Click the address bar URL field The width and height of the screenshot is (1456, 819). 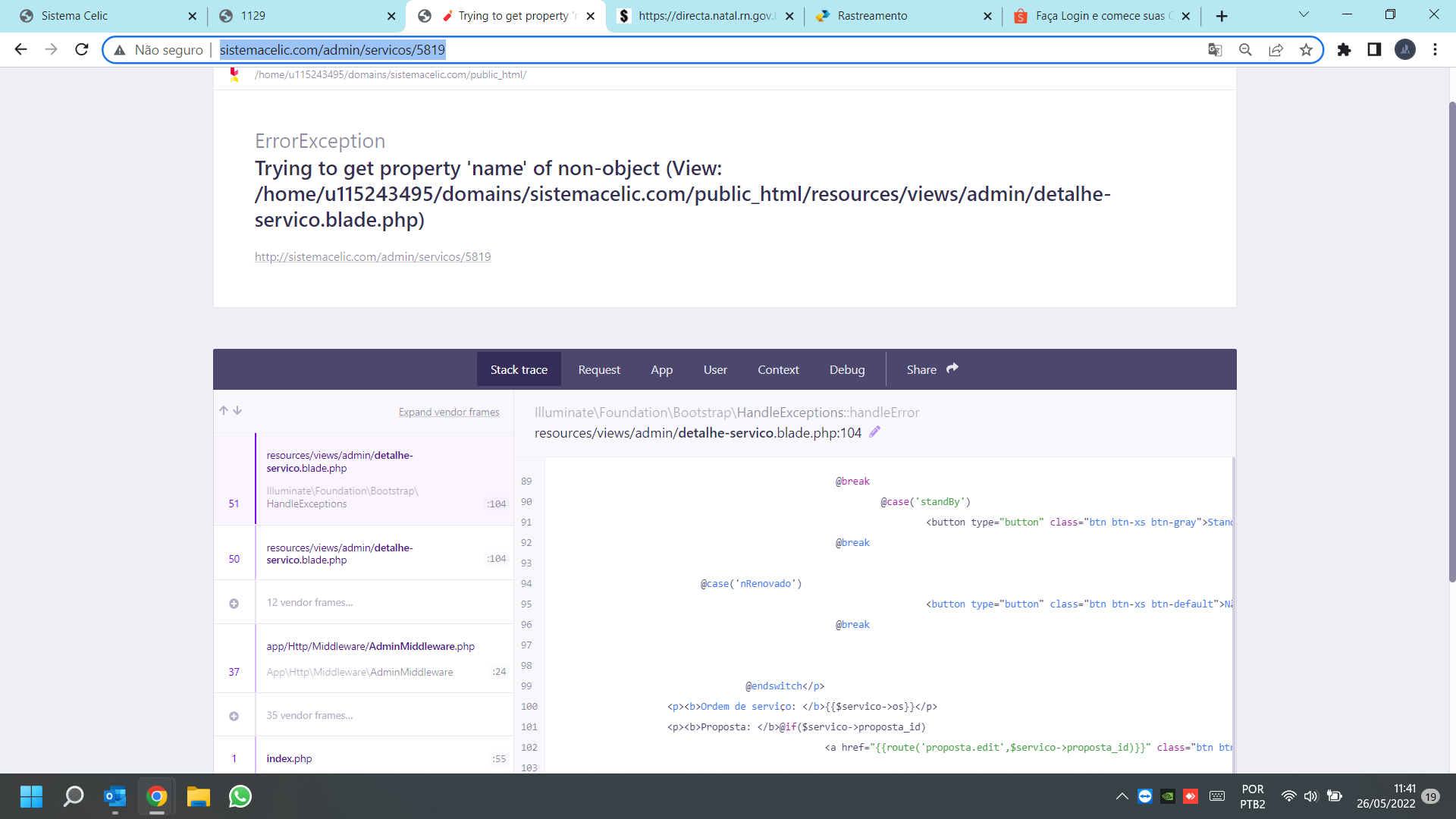334,50
